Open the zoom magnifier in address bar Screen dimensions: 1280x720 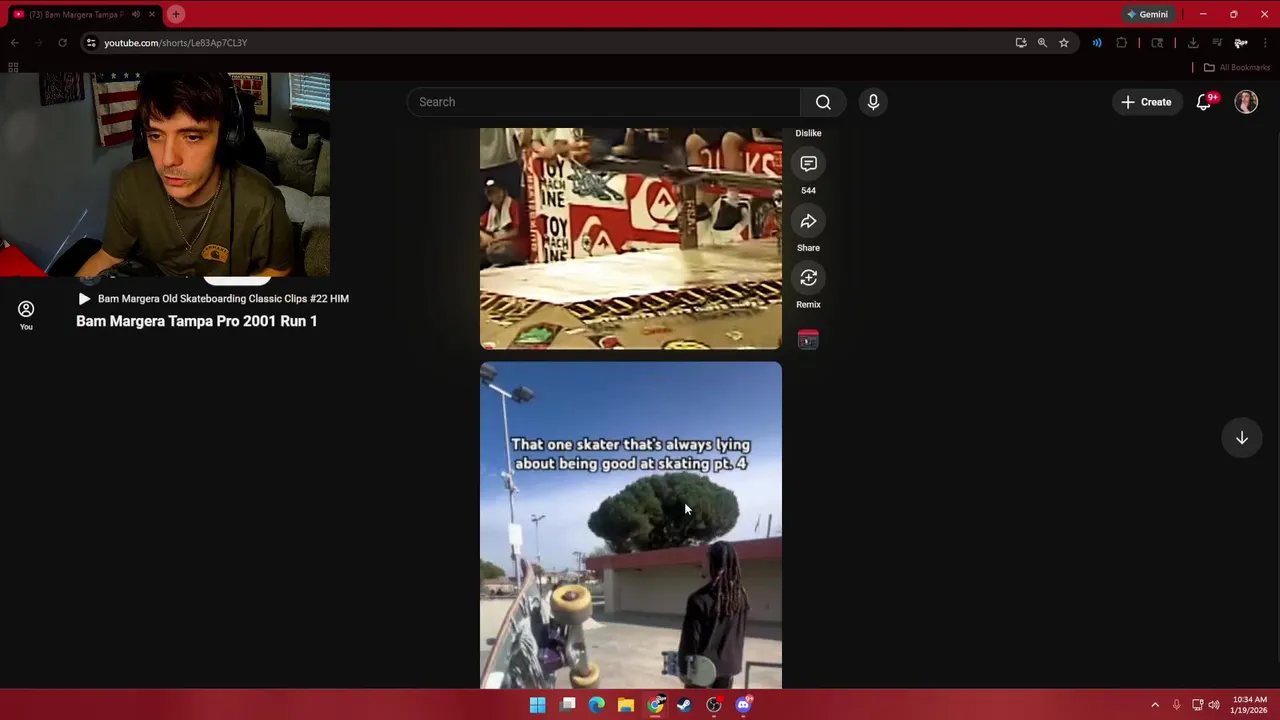(x=1042, y=43)
